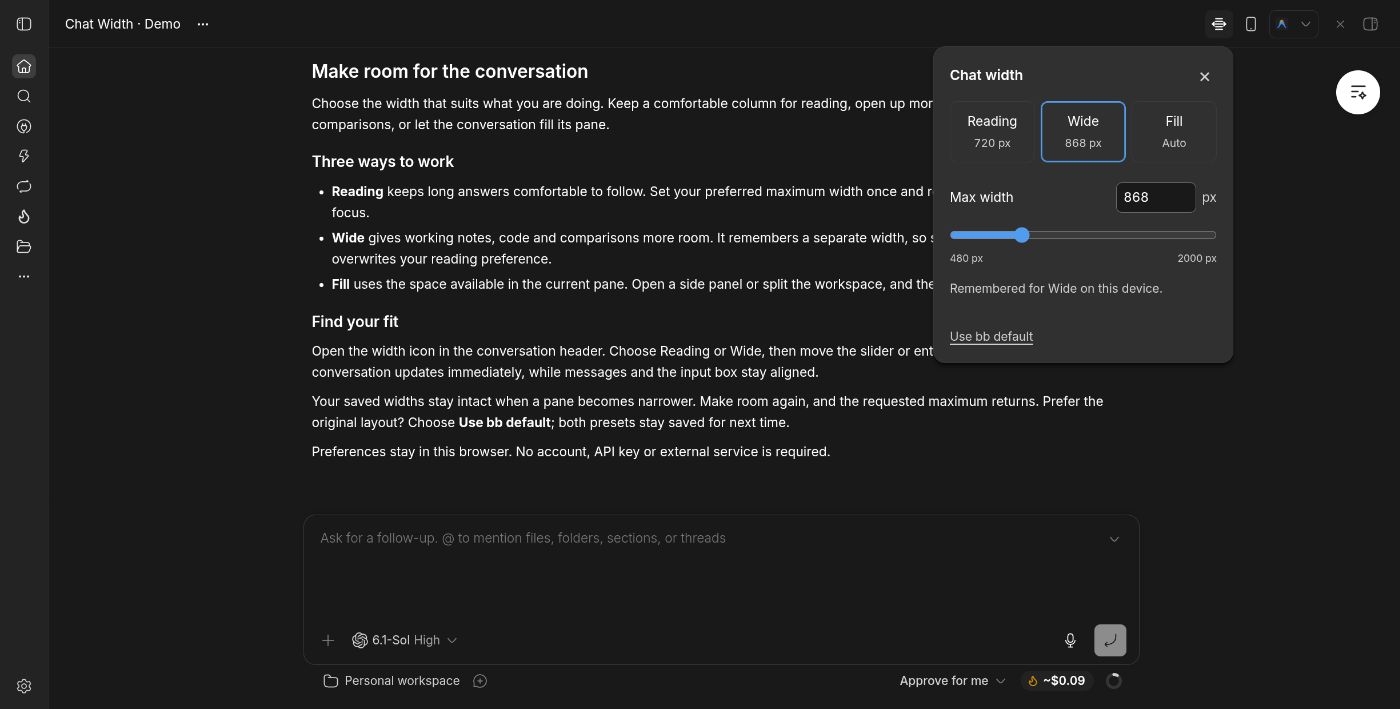The width and height of the screenshot is (1400, 709).
Task: Toggle the left sidebar panel icon
Action: point(24,24)
